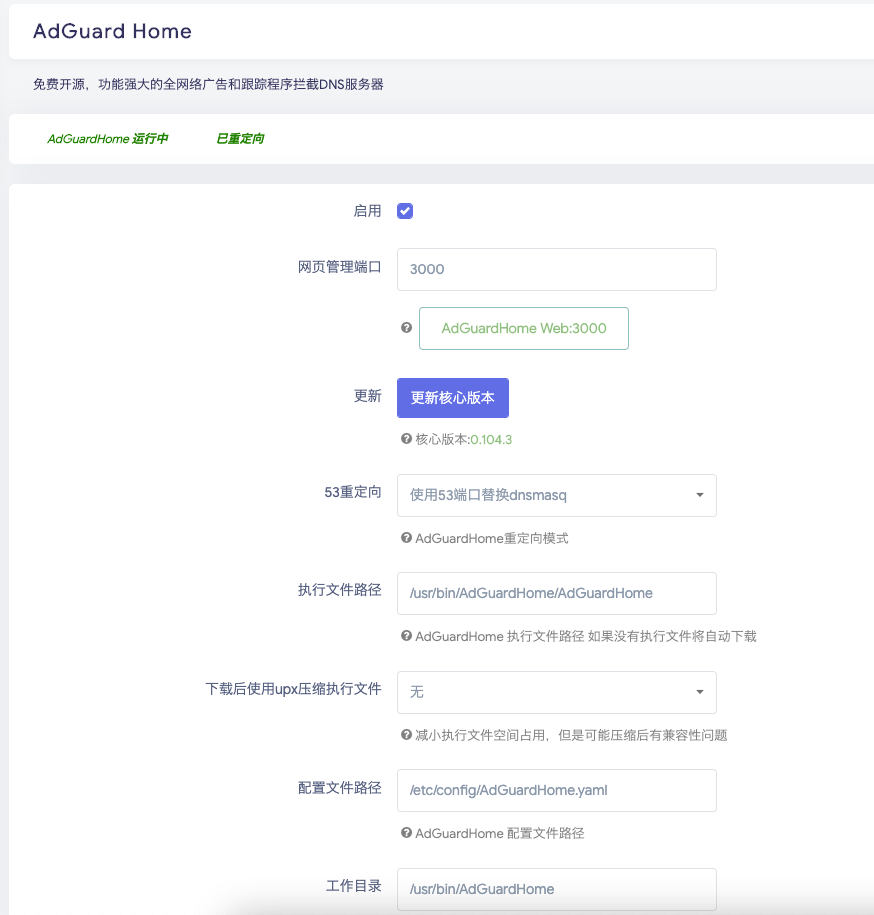Click the 网页管理端口 input field
This screenshot has height=915, width=874.
tap(557, 270)
